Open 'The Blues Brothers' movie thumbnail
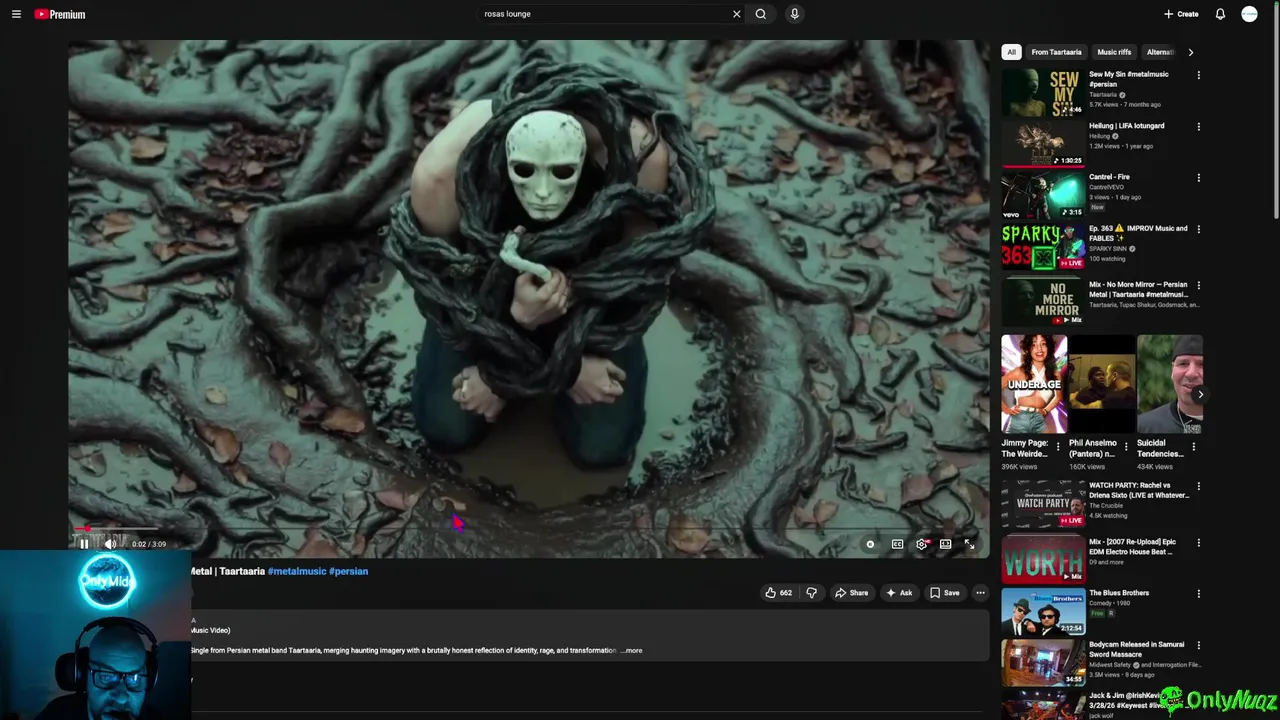1280x720 pixels. click(1043, 611)
